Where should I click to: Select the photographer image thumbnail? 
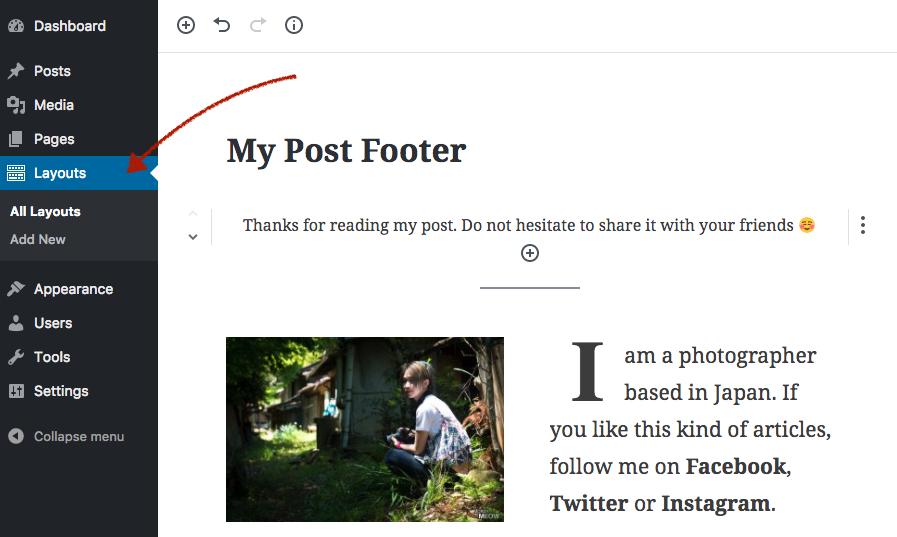point(365,429)
